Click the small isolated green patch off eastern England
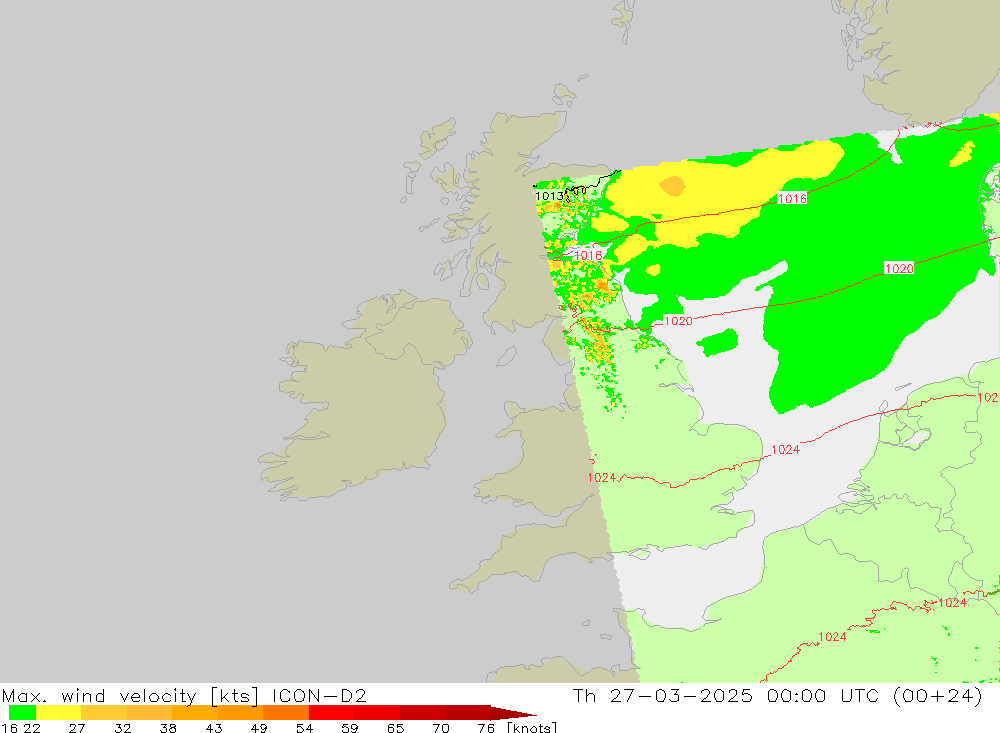The image size is (1000, 733). [718, 343]
